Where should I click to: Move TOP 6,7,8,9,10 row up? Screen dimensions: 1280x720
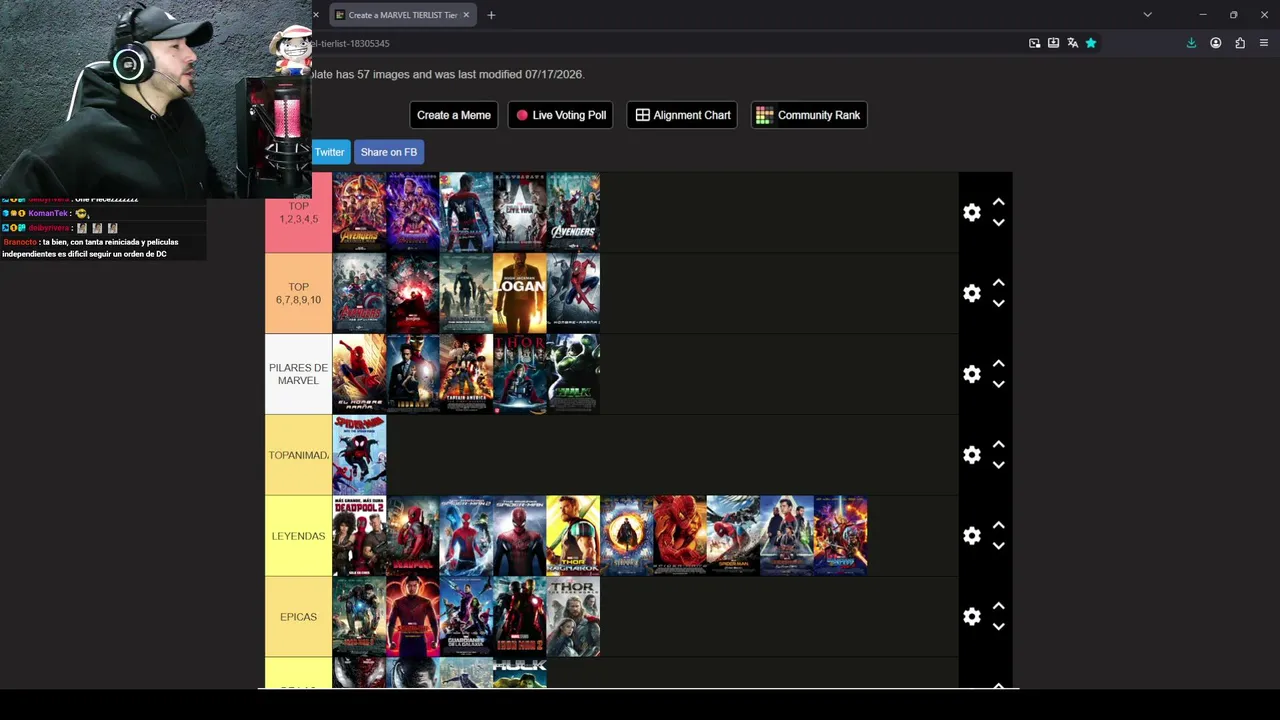998,283
